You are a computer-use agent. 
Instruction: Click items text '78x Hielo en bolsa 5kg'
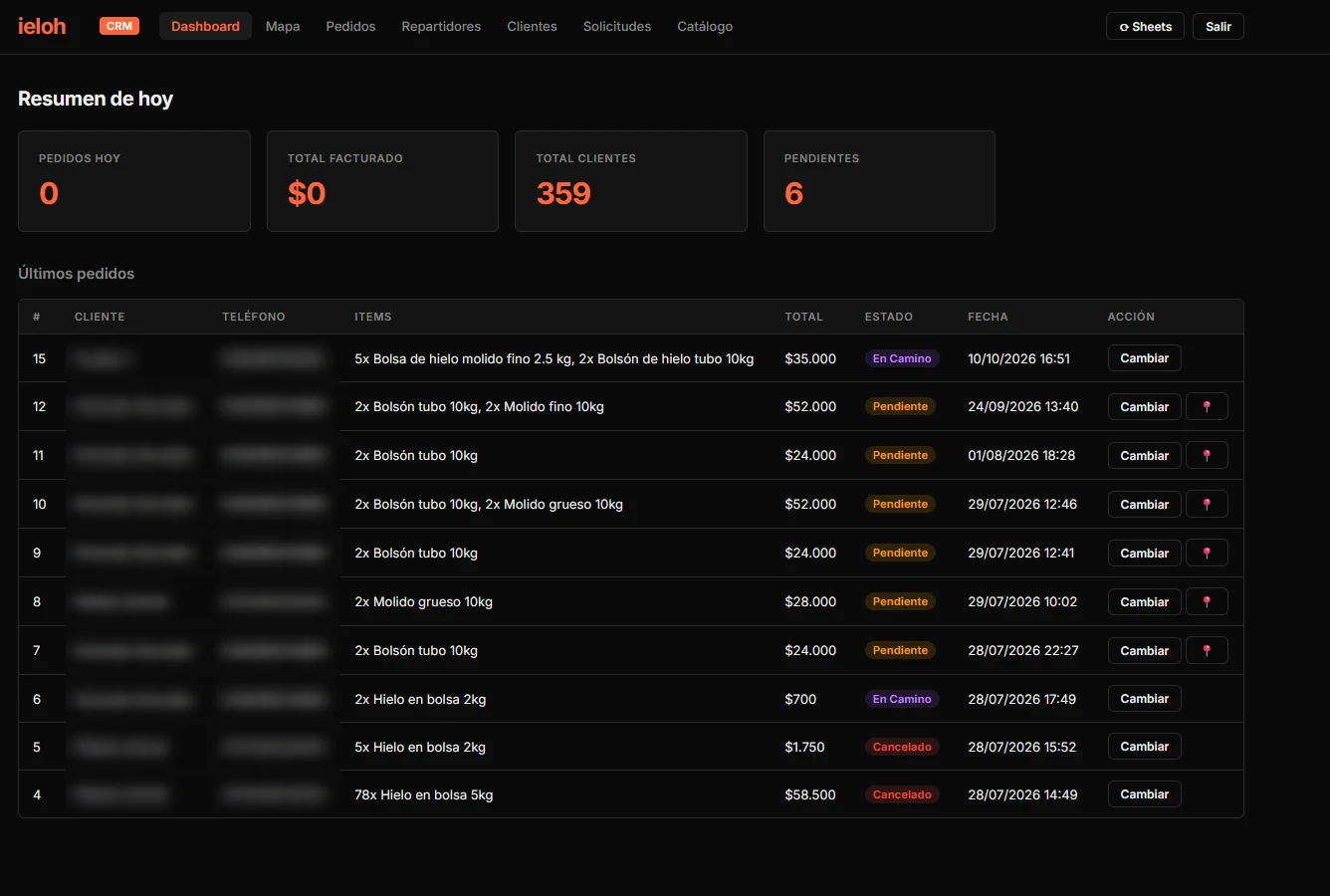(424, 794)
